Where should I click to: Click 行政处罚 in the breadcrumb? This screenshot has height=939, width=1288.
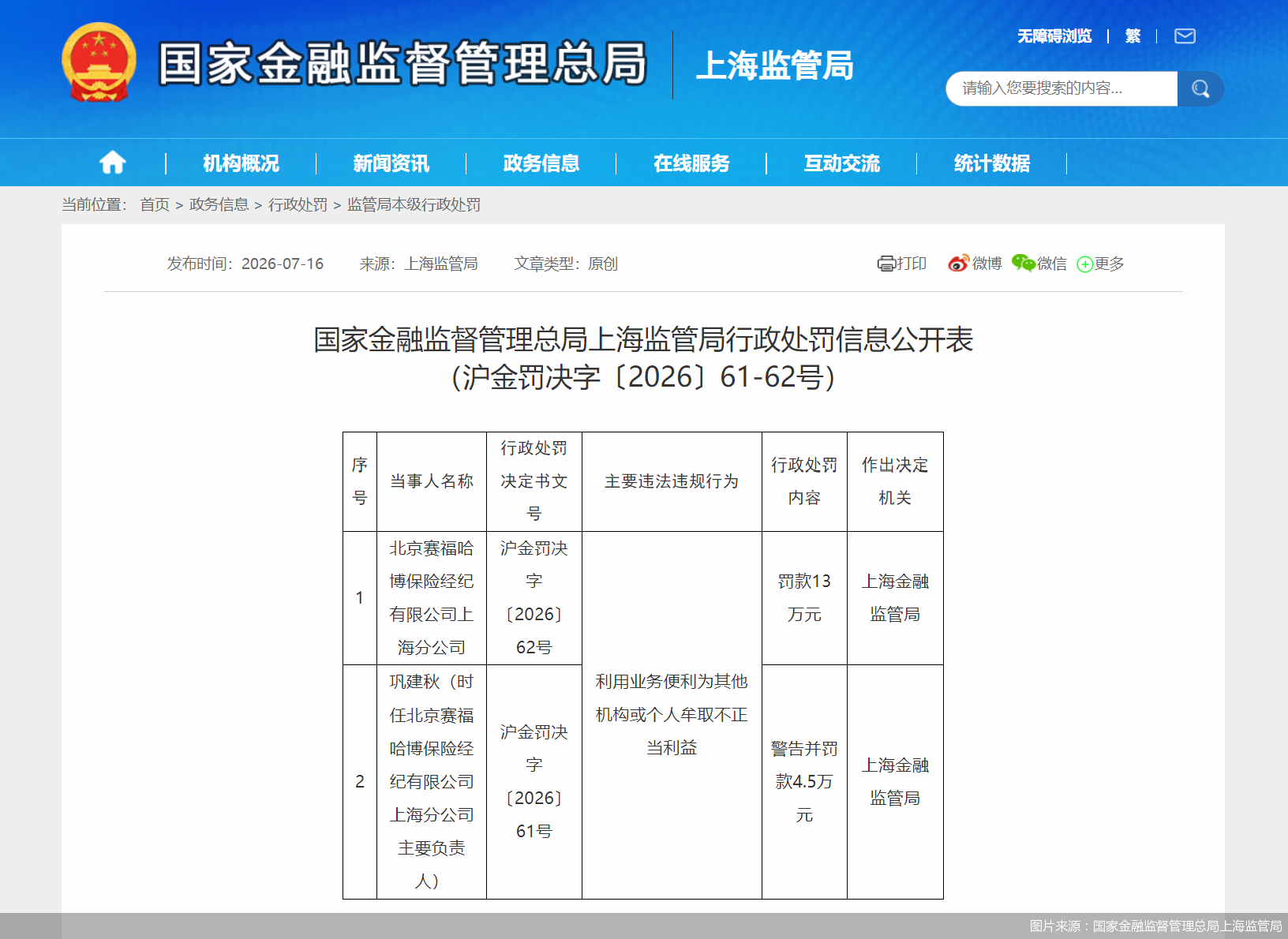(x=298, y=205)
